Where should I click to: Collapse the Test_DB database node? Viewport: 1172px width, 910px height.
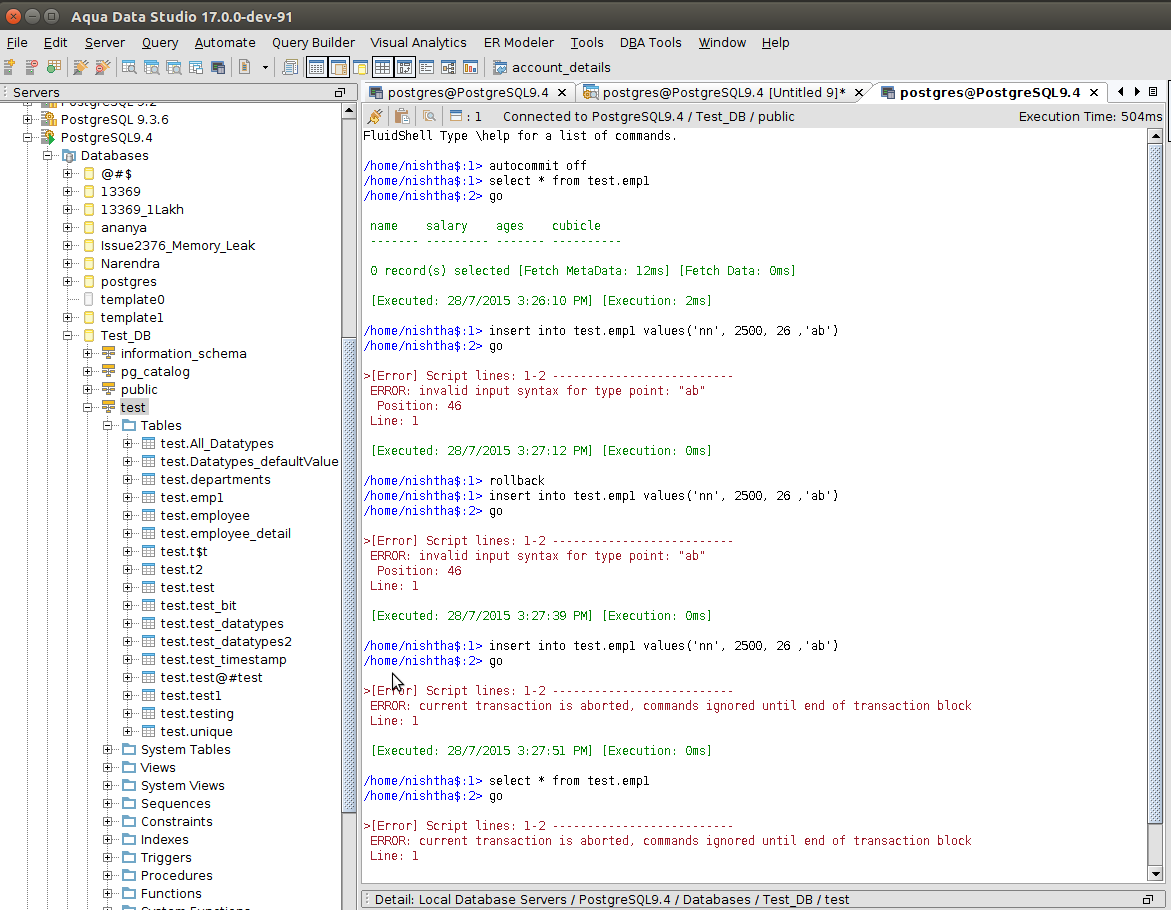(x=69, y=336)
